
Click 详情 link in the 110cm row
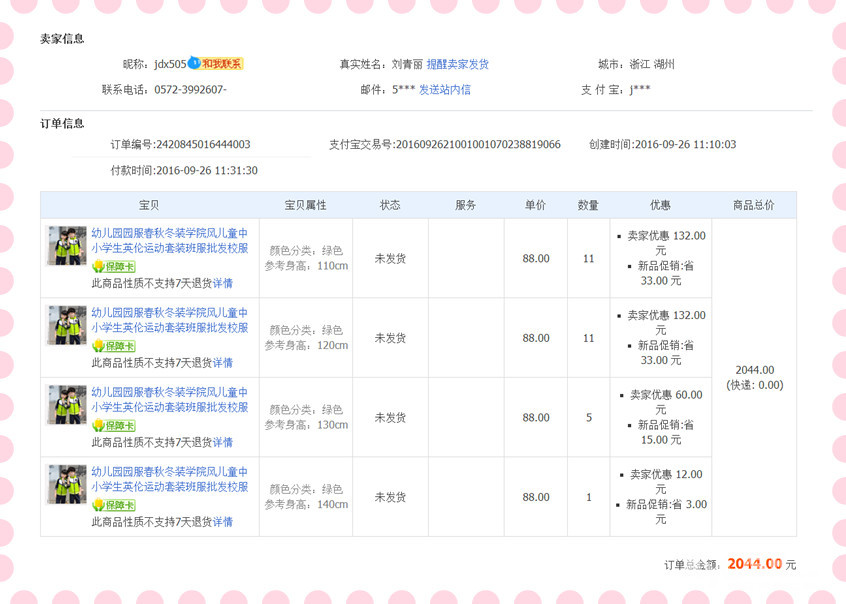click(x=222, y=283)
